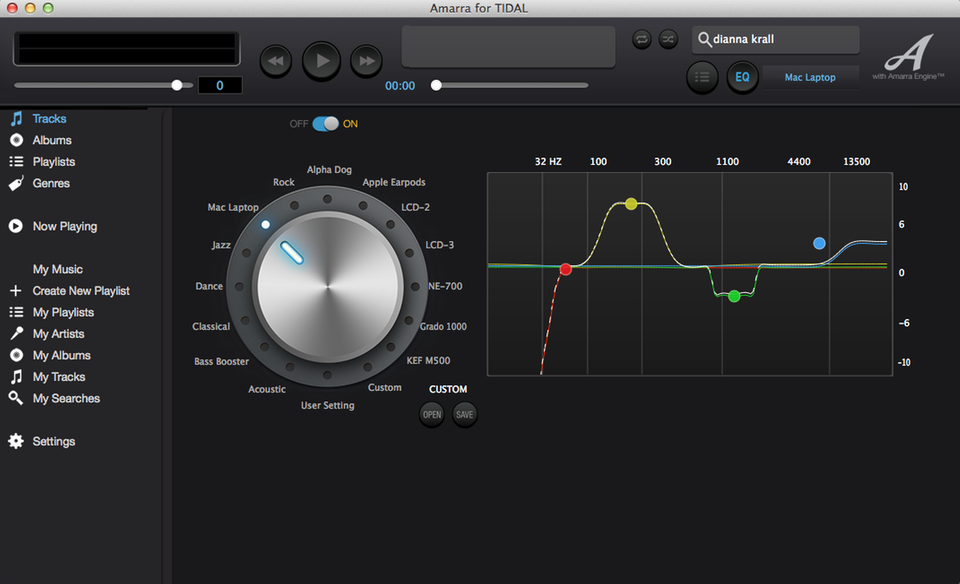Select the yellow EQ band point
Image resolution: width=960 pixels, height=584 pixels.
(x=631, y=204)
